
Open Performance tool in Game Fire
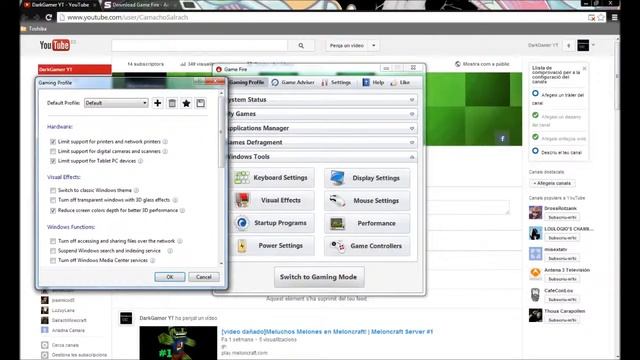pyautogui.click(x=367, y=223)
